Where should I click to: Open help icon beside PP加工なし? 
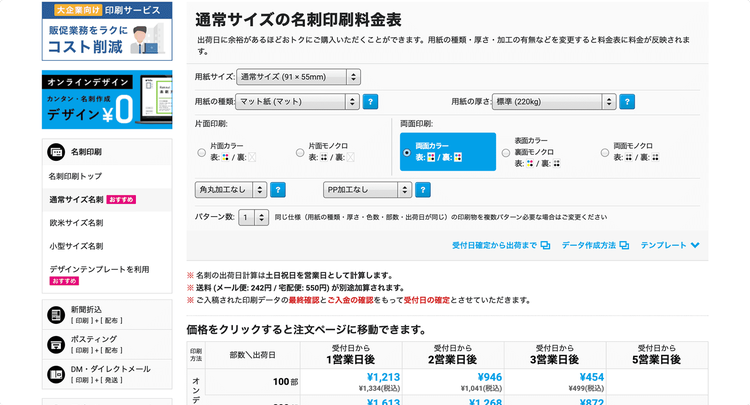click(423, 190)
